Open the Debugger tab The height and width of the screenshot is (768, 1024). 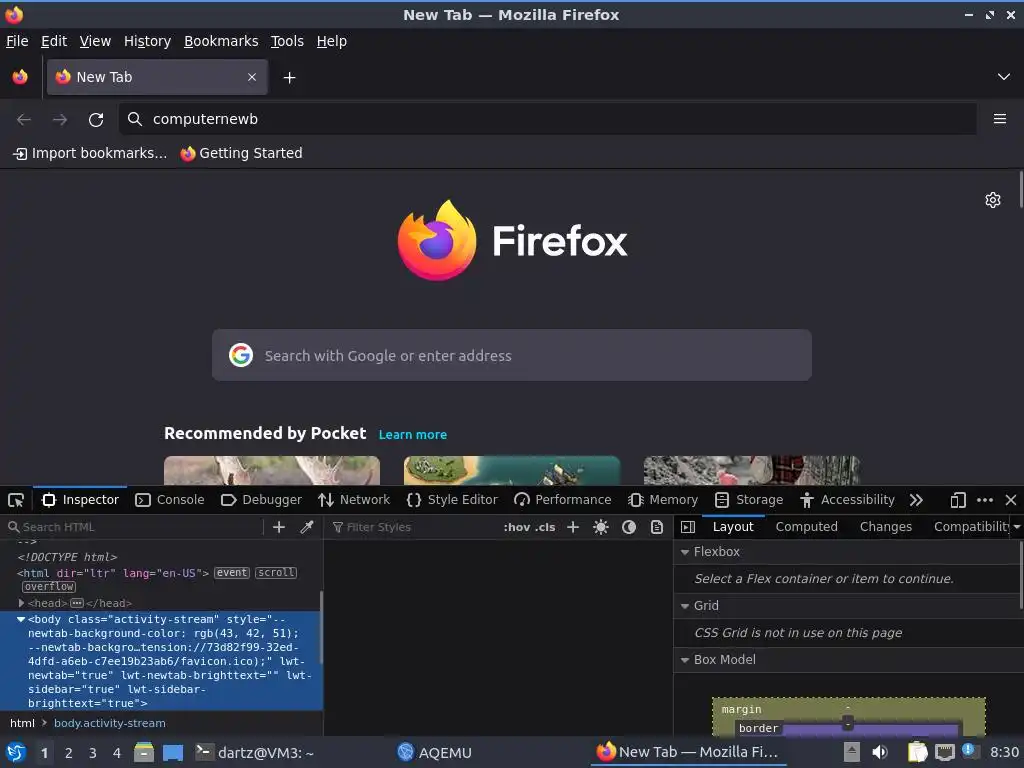(261, 500)
